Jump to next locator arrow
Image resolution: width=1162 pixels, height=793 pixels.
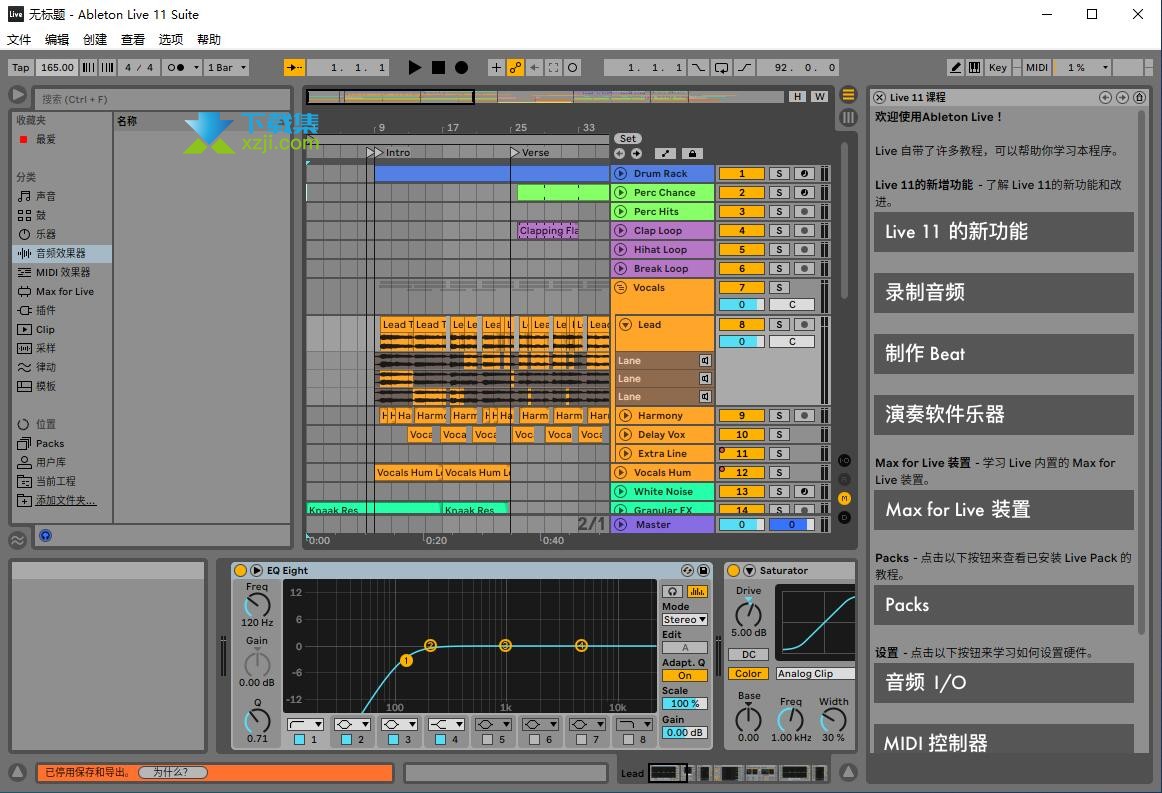(637, 153)
